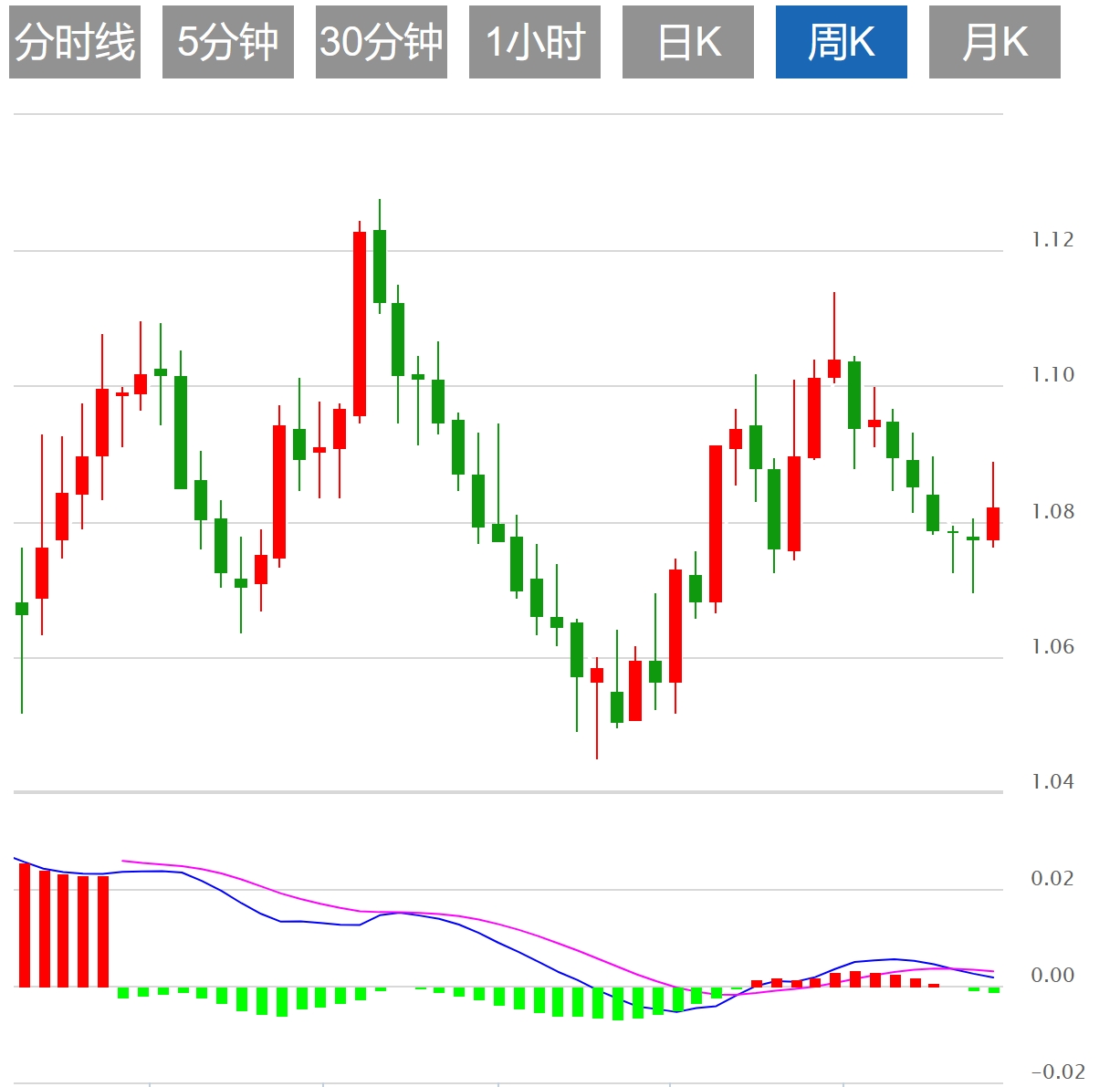Click the 1.08 price axis label

click(x=1052, y=512)
